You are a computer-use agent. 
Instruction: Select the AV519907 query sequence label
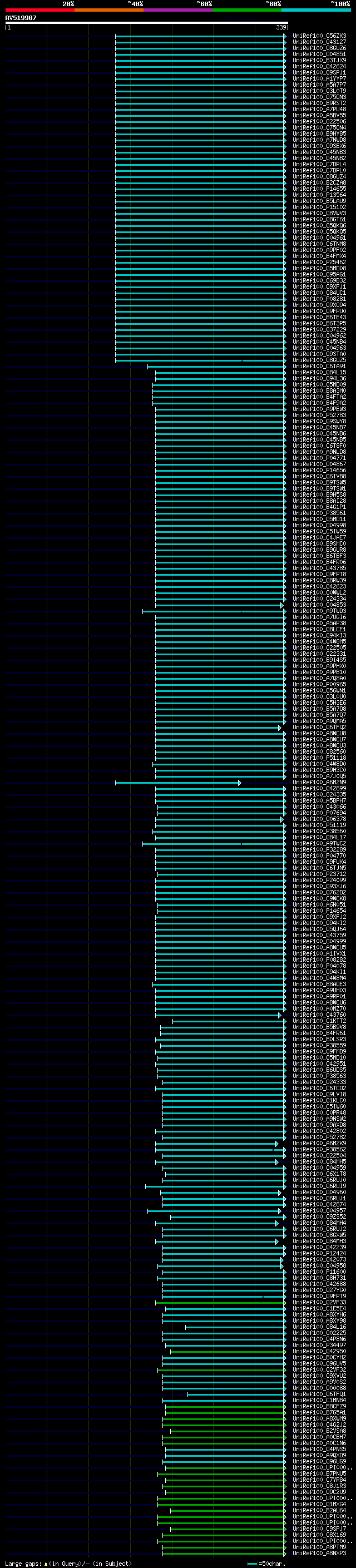click(21, 18)
